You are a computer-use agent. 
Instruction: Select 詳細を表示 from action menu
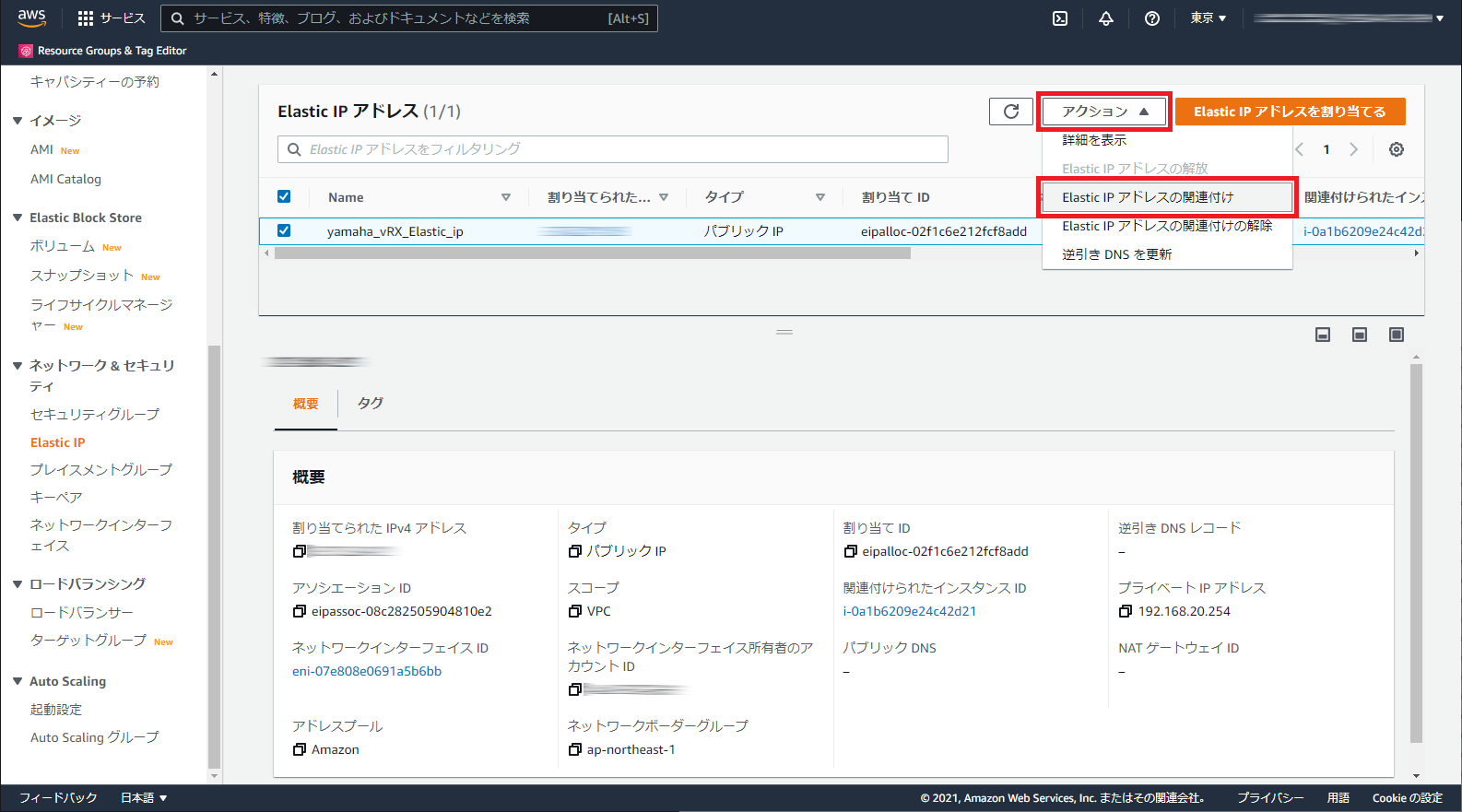[1094, 140]
